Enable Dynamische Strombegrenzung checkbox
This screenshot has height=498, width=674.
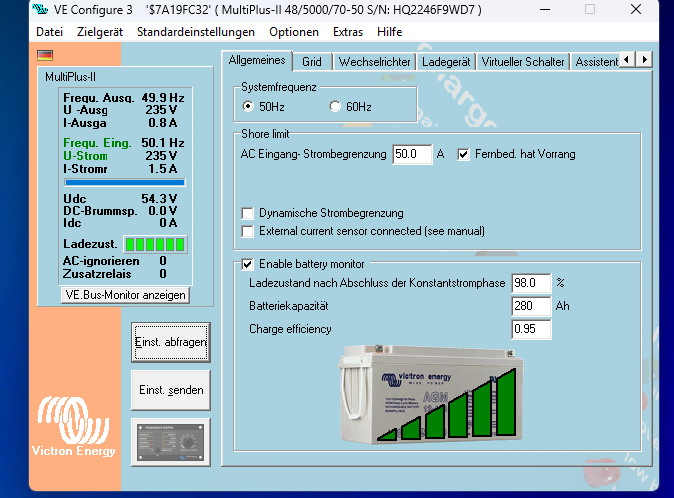248,213
